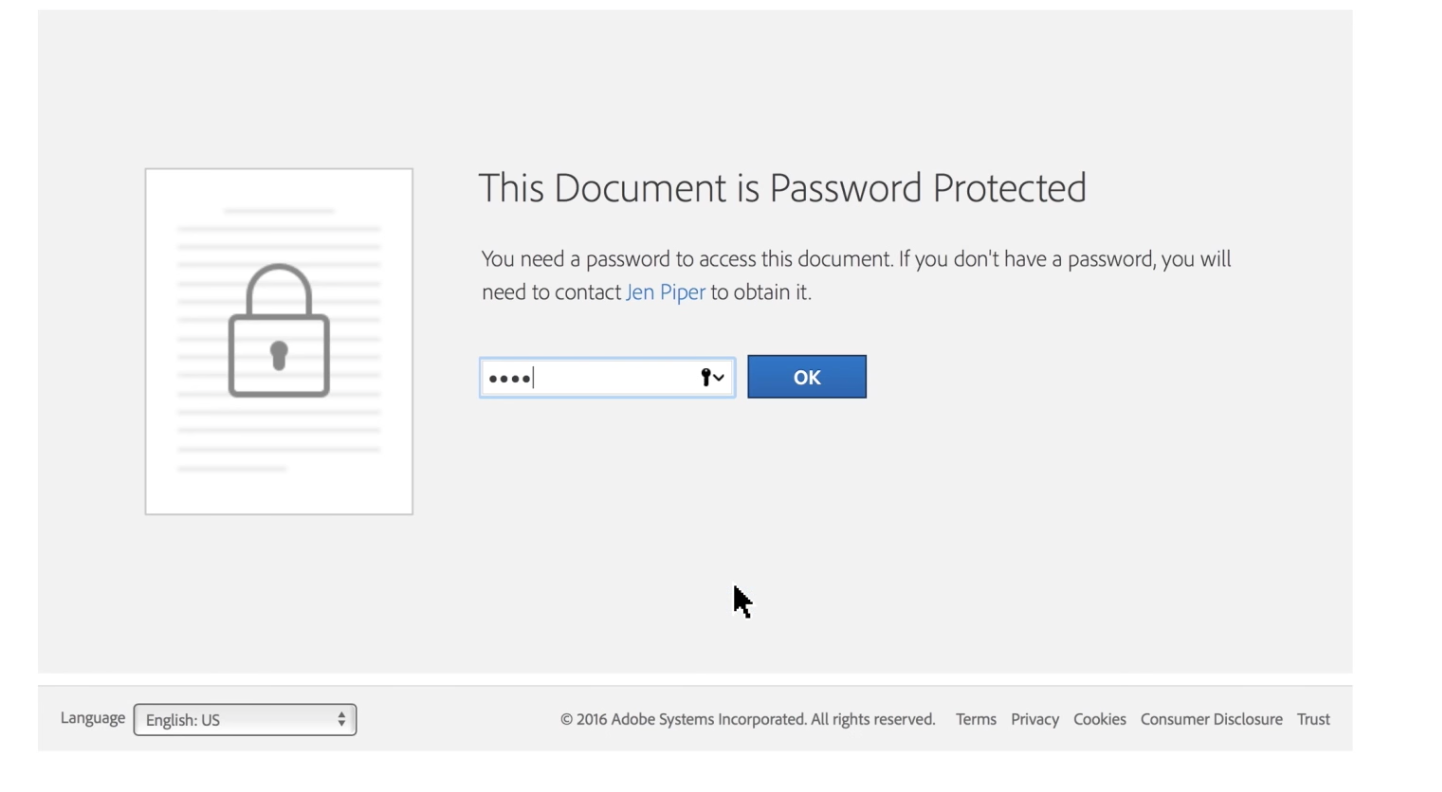This screenshot has width=1442, height=792.
Task: Open the Jen Piper contact link
Action: 665,293
